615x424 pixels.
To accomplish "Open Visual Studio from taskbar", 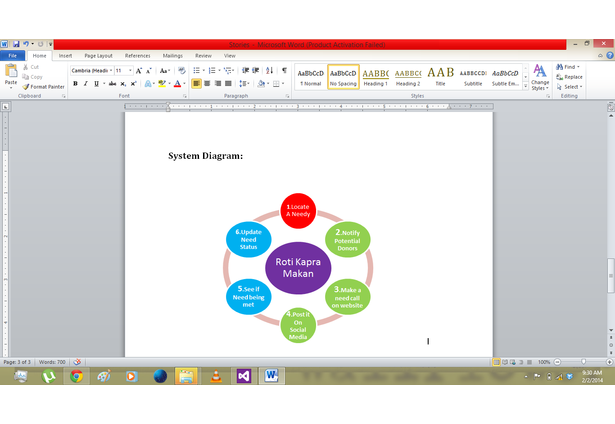I will [x=244, y=377].
